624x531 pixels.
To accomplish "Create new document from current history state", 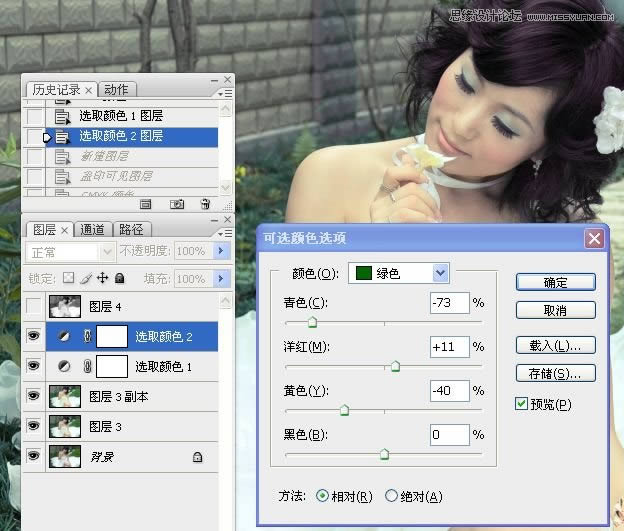I will point(146,204).
